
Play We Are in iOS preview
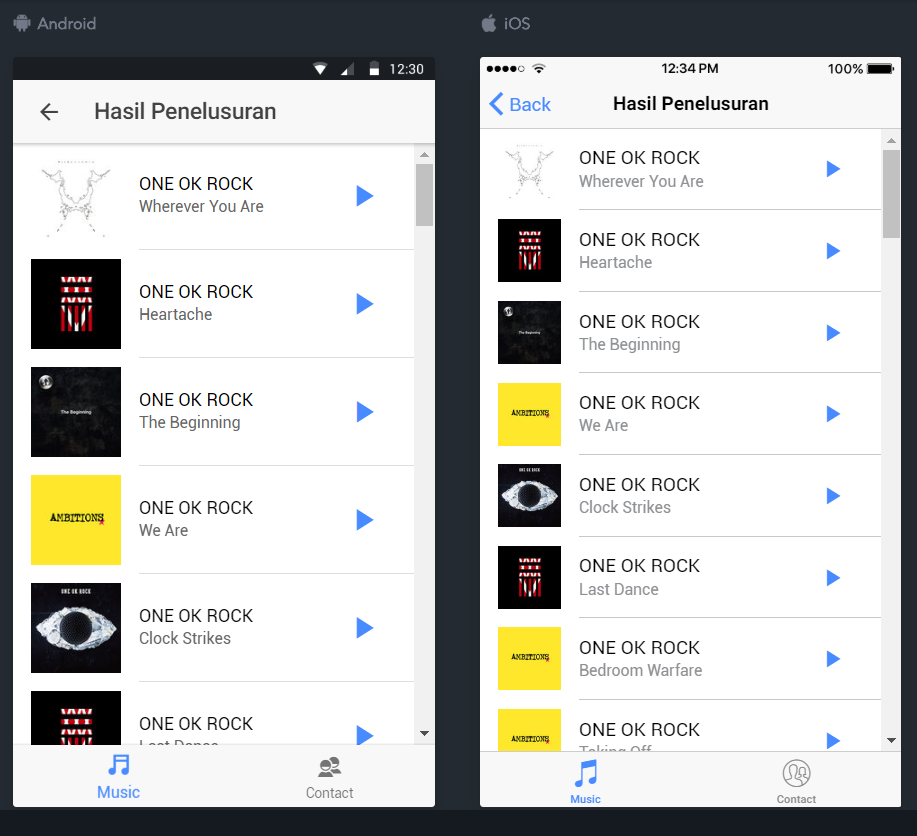coord(833,414)
